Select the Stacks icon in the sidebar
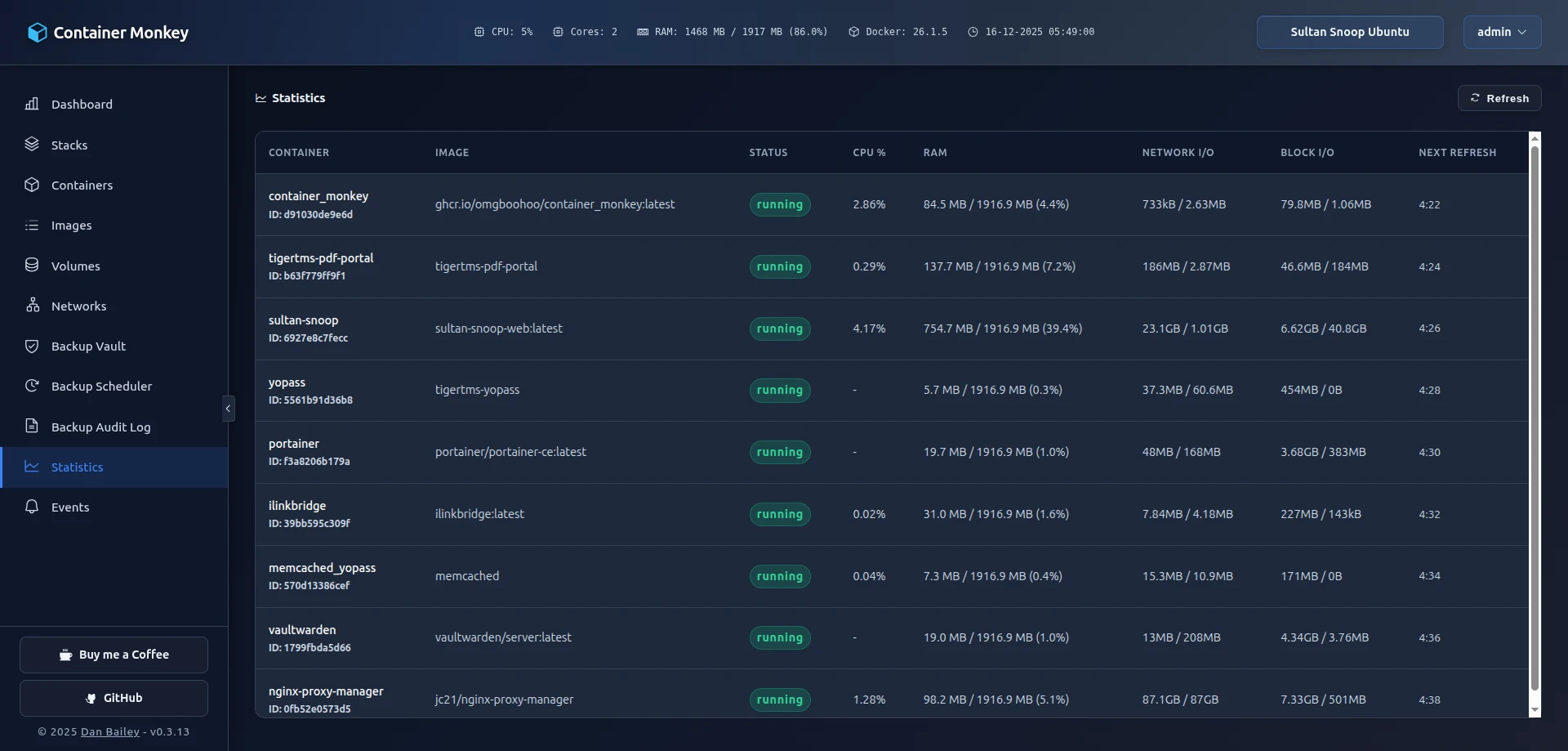 pyautogui.click(x=32, y=144)
